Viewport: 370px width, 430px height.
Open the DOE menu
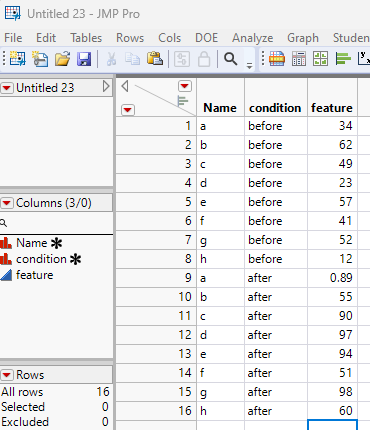point(206,38)
